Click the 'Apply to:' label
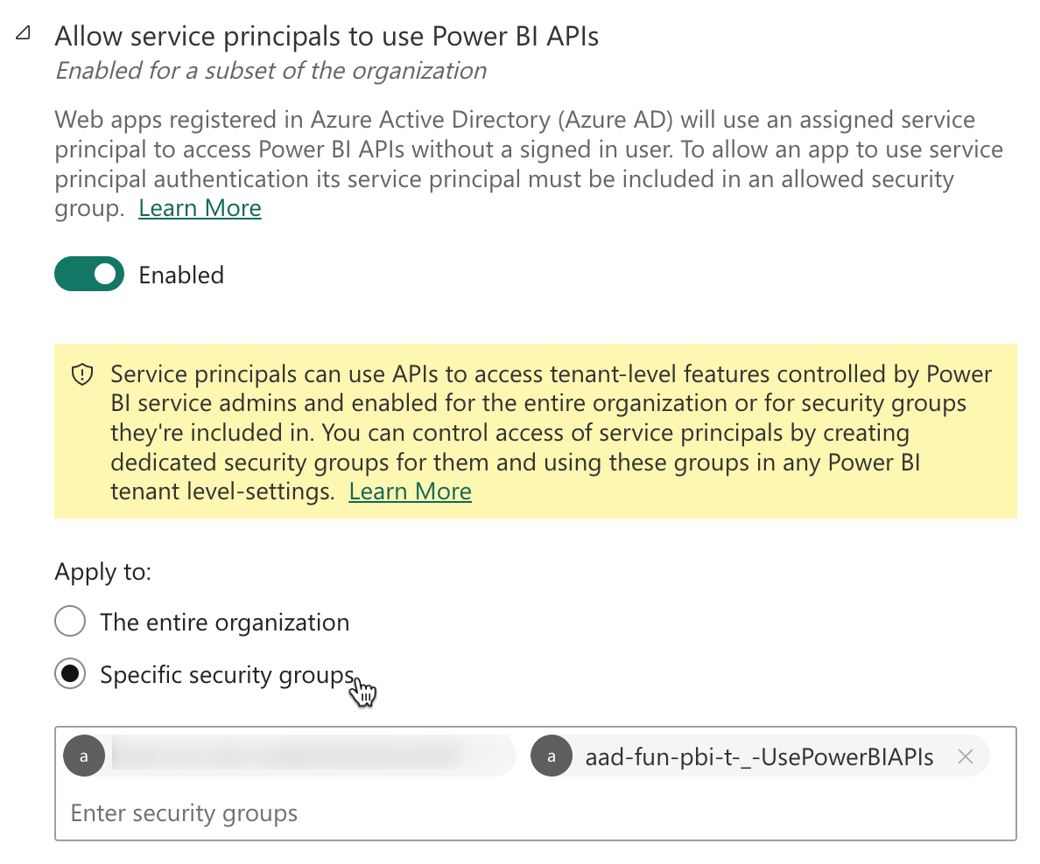Viewport: 1040px width, 864px height. pos(103,572)
